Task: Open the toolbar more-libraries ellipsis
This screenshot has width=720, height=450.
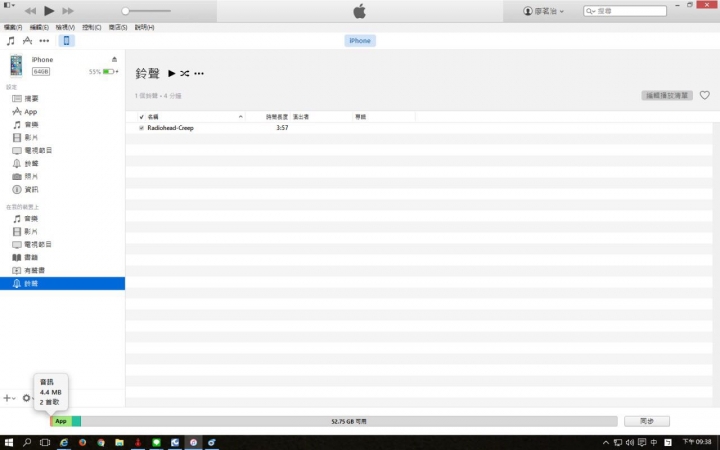Action: coord(44,41)
